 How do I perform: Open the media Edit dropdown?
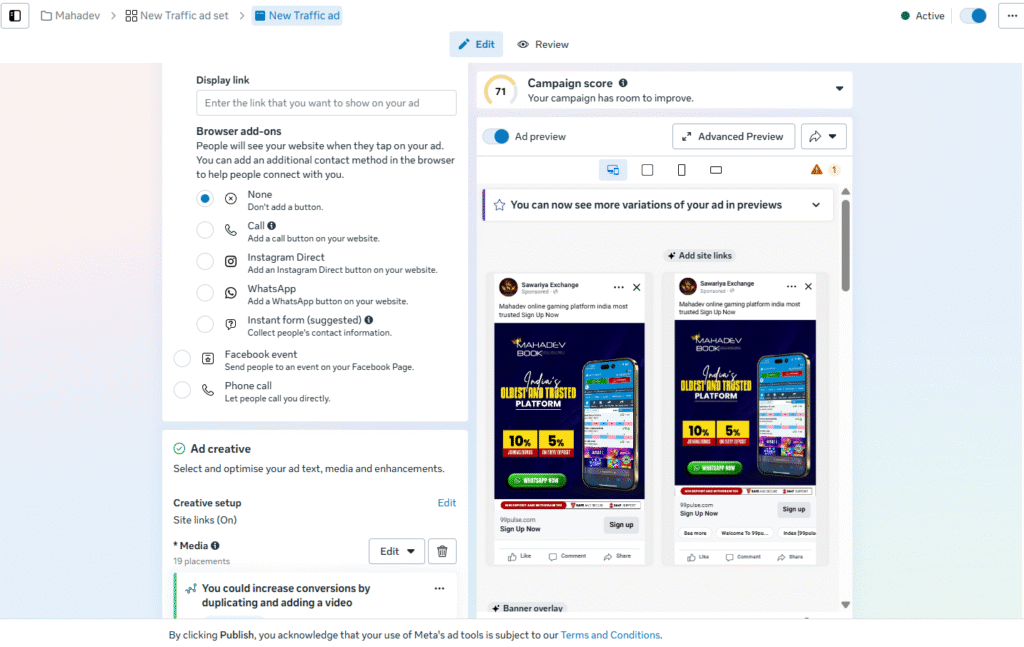(x=396, y=551)
